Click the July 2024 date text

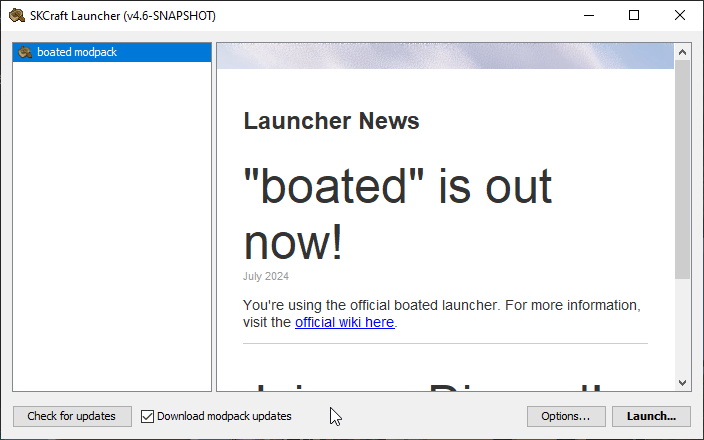point(266,276)
